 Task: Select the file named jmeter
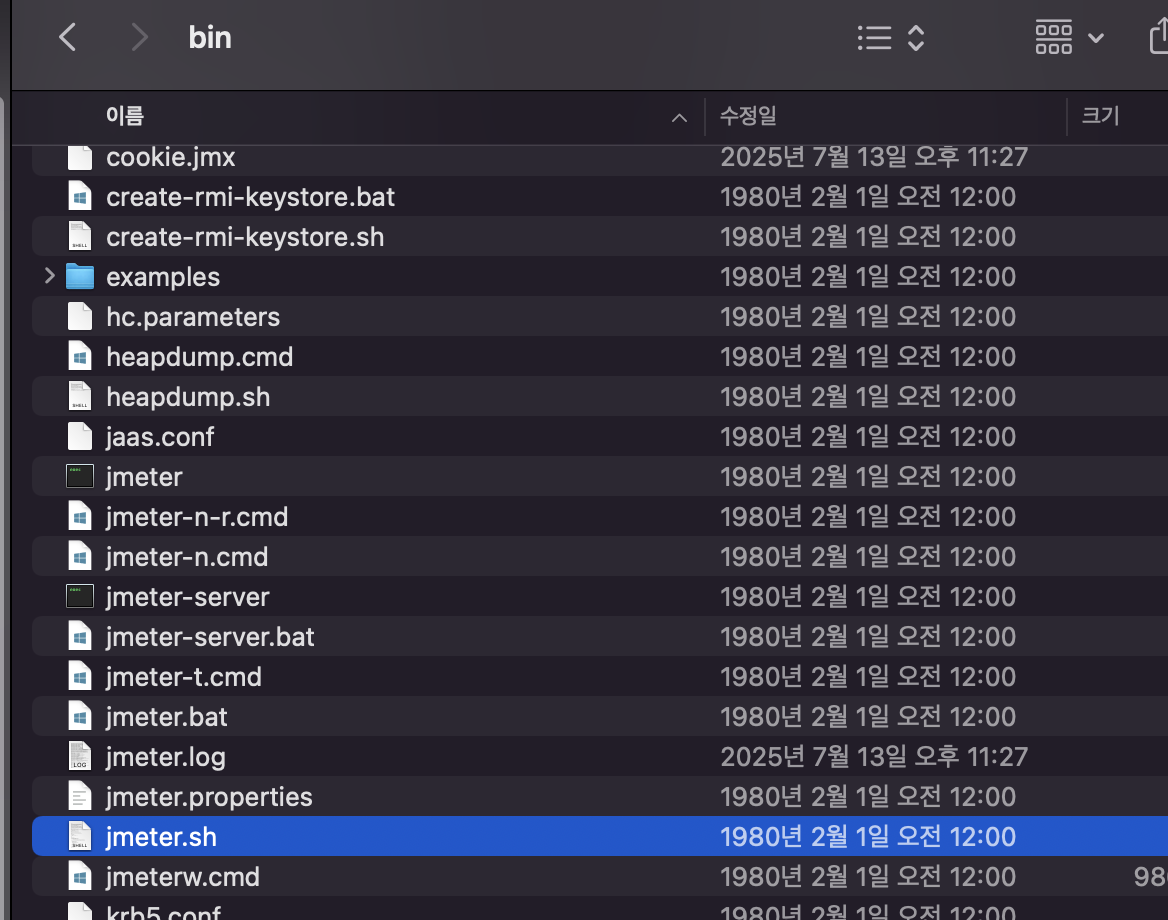point(144,478)
